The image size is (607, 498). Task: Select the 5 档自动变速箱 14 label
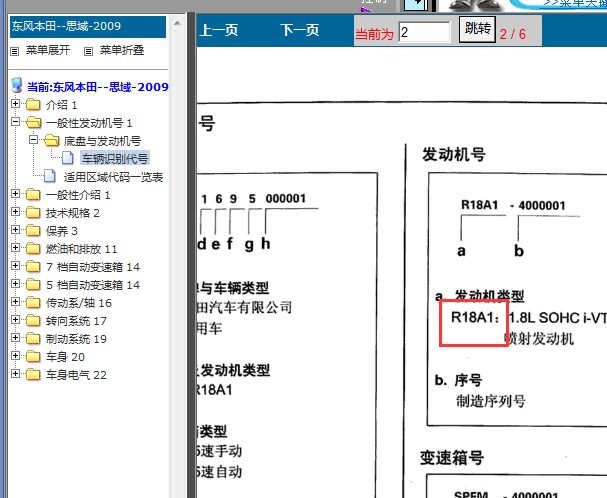pyautogui.click(x=93, y=285)
